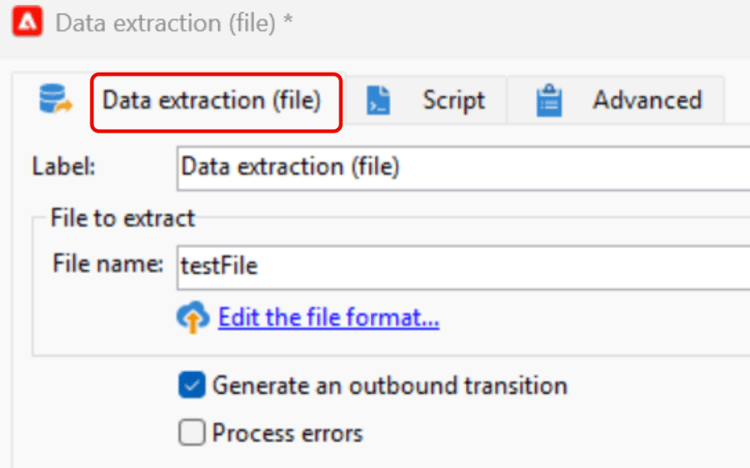Click the "File to extract" group heading
The image size is (750, 468).
(122, 217)
